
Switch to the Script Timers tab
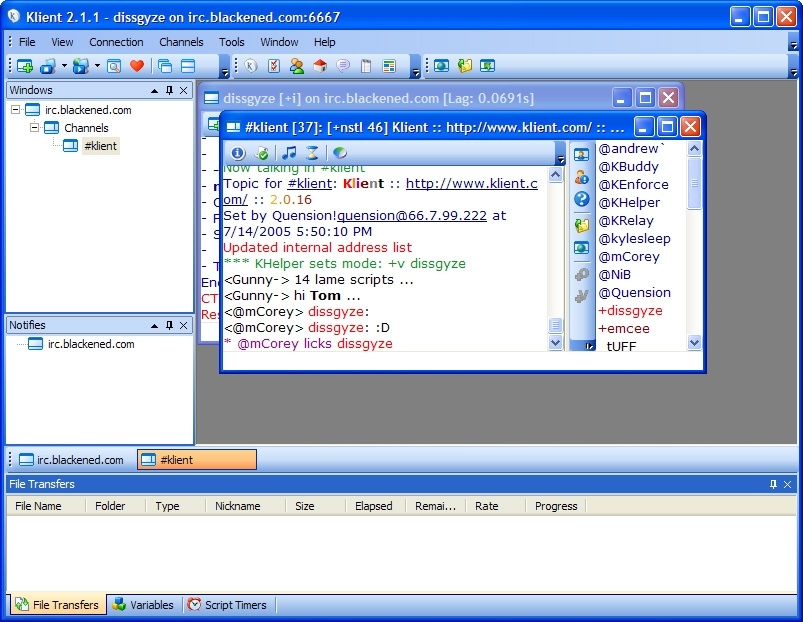[x=227, y=605]
